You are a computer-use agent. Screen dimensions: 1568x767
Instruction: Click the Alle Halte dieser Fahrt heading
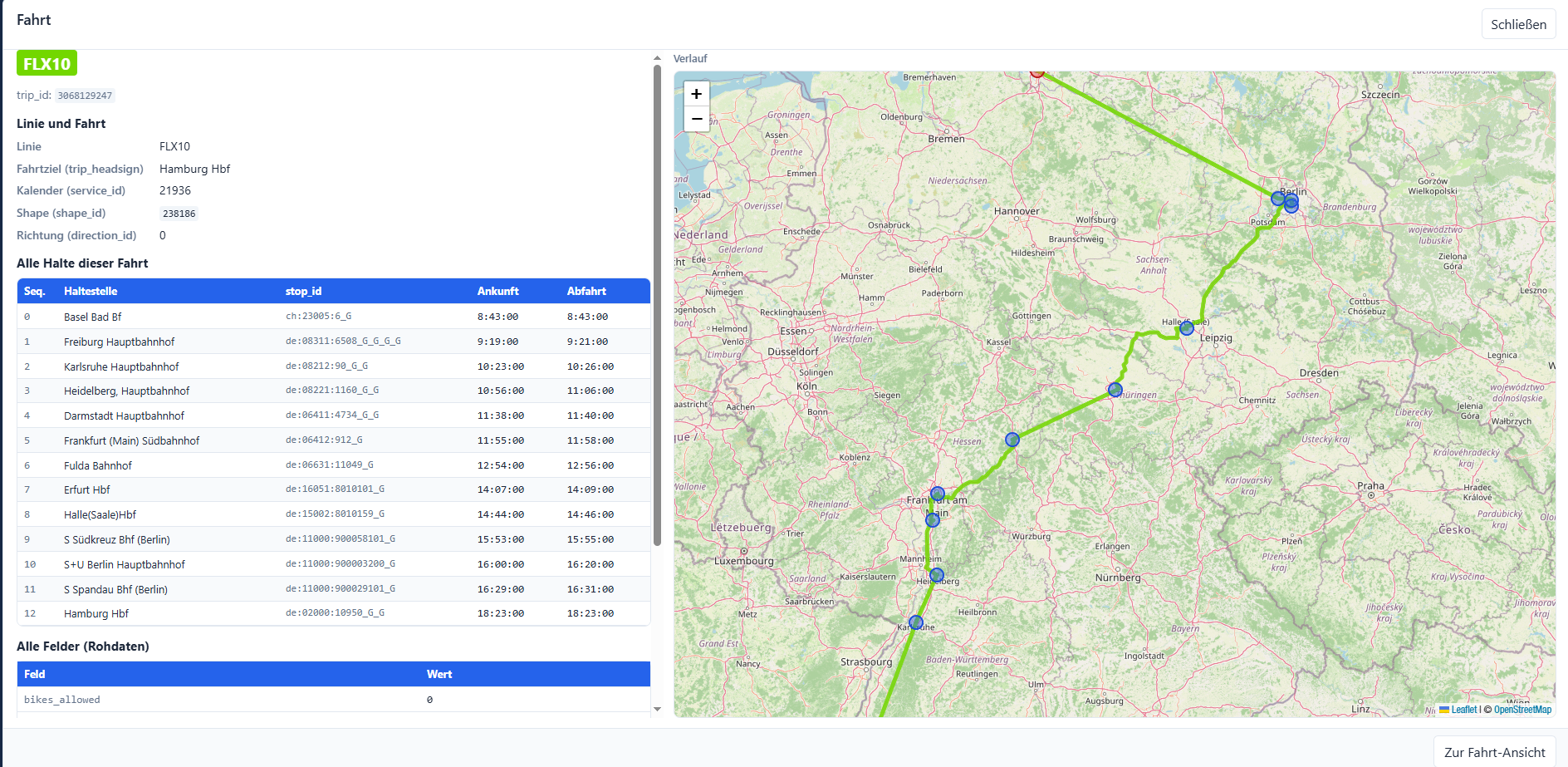click(82, 263)
